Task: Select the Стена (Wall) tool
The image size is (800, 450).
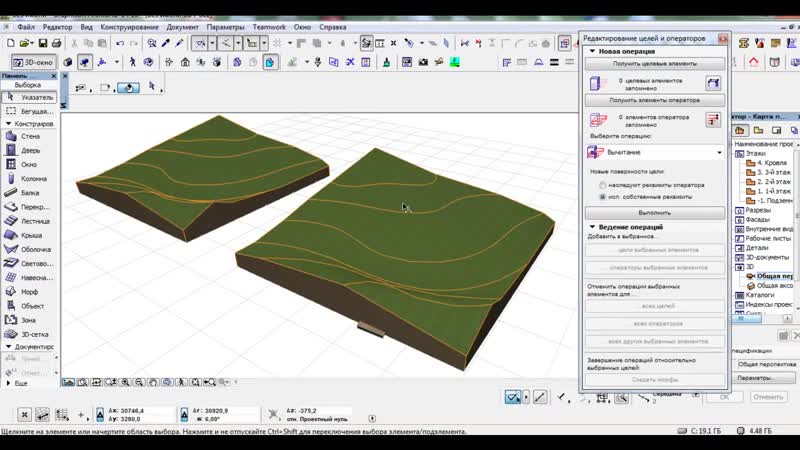Action: coord(30,136)
